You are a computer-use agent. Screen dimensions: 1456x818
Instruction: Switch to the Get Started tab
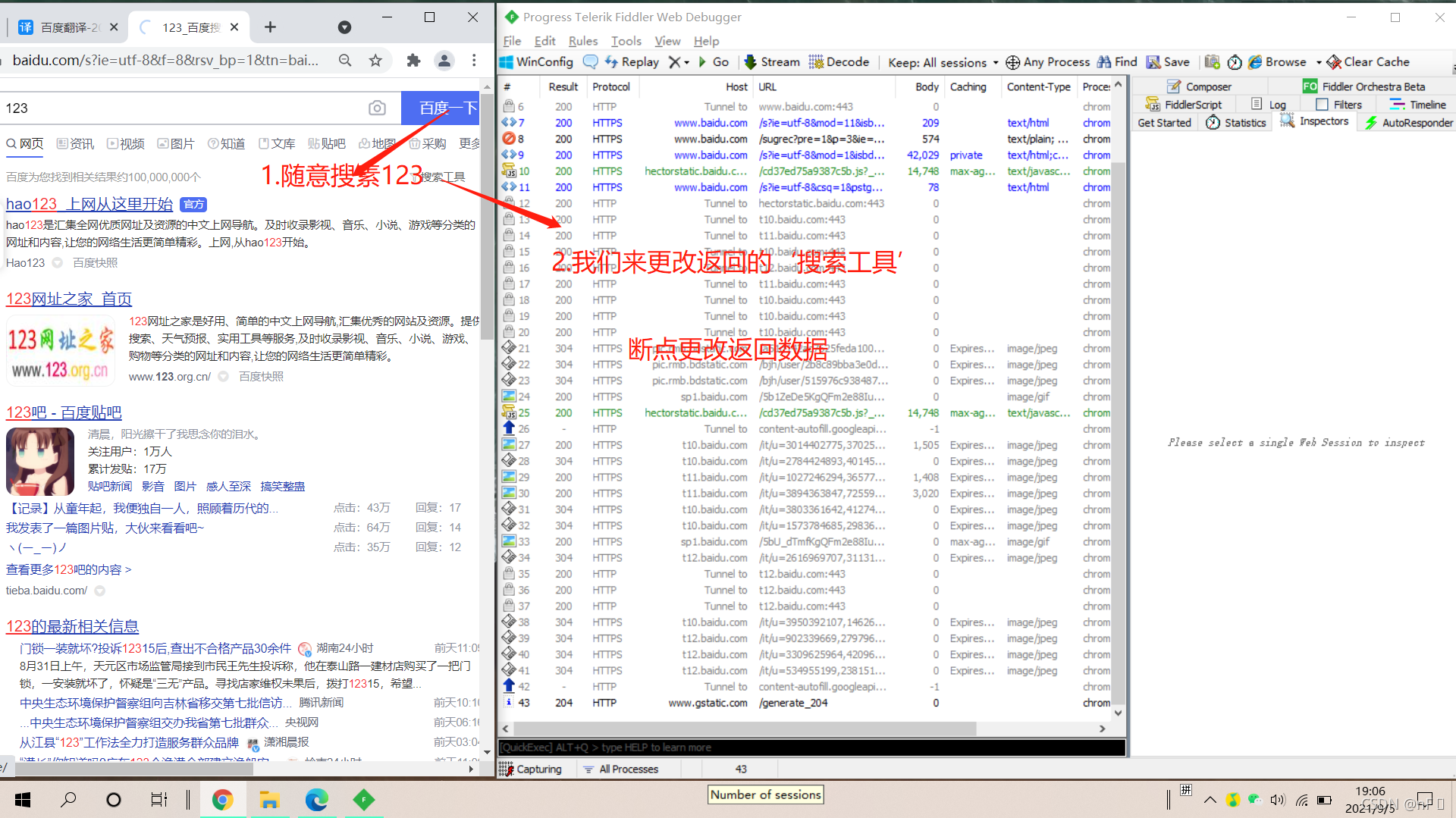(1164, 123)
